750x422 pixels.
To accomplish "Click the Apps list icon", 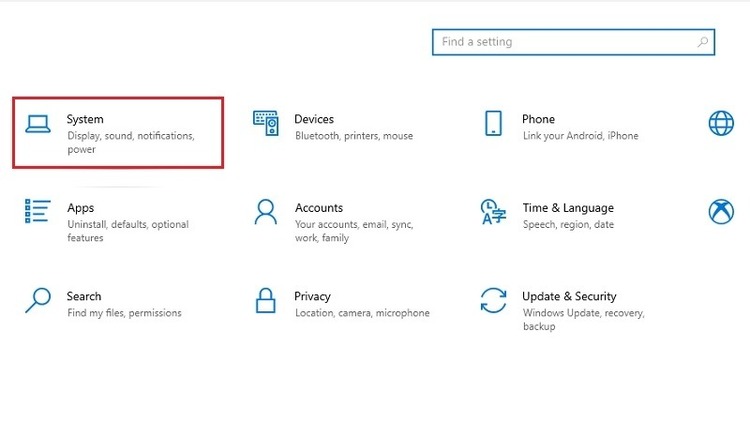I will 38,211.
